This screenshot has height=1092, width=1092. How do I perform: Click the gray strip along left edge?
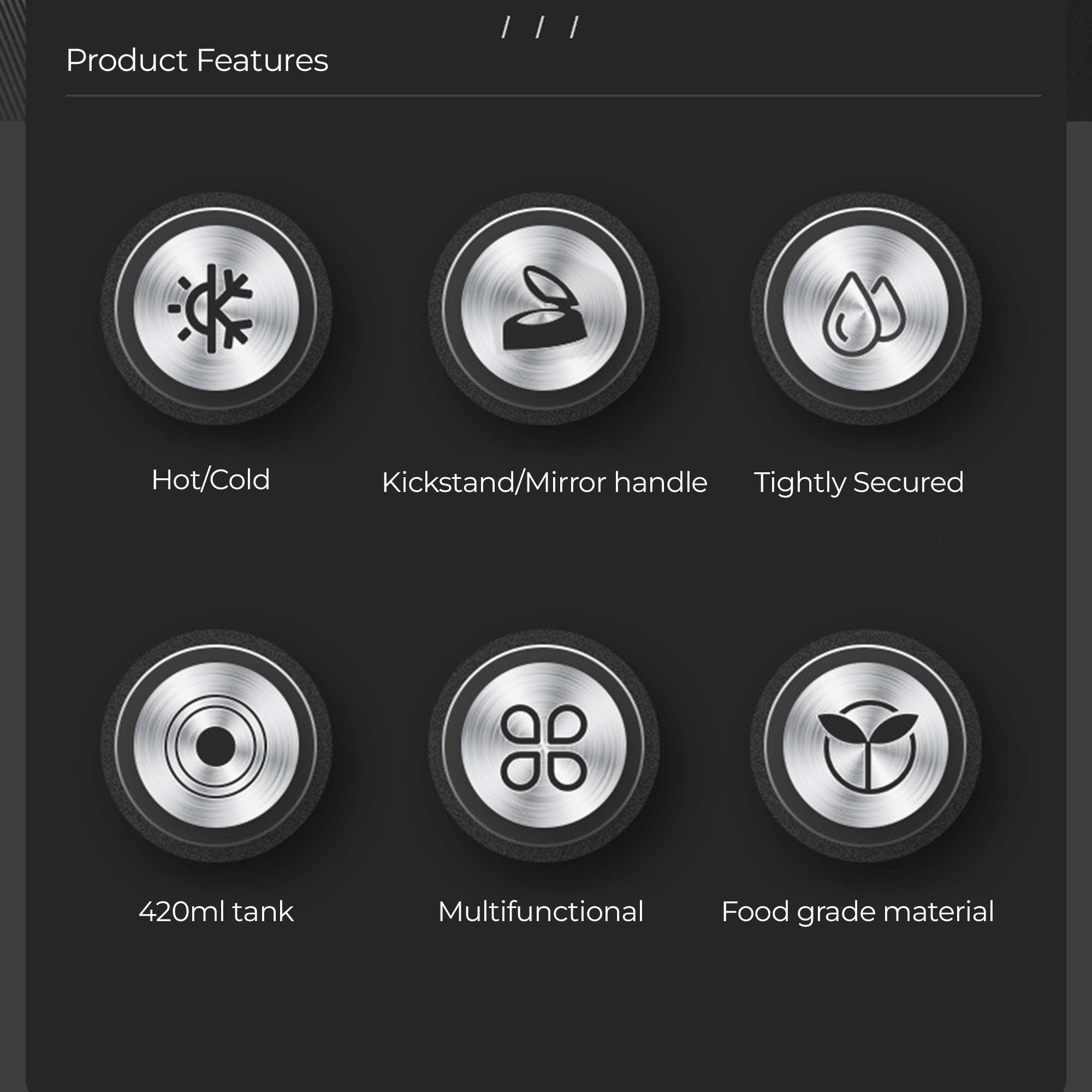pyautogui.click(x=13, y=606)
